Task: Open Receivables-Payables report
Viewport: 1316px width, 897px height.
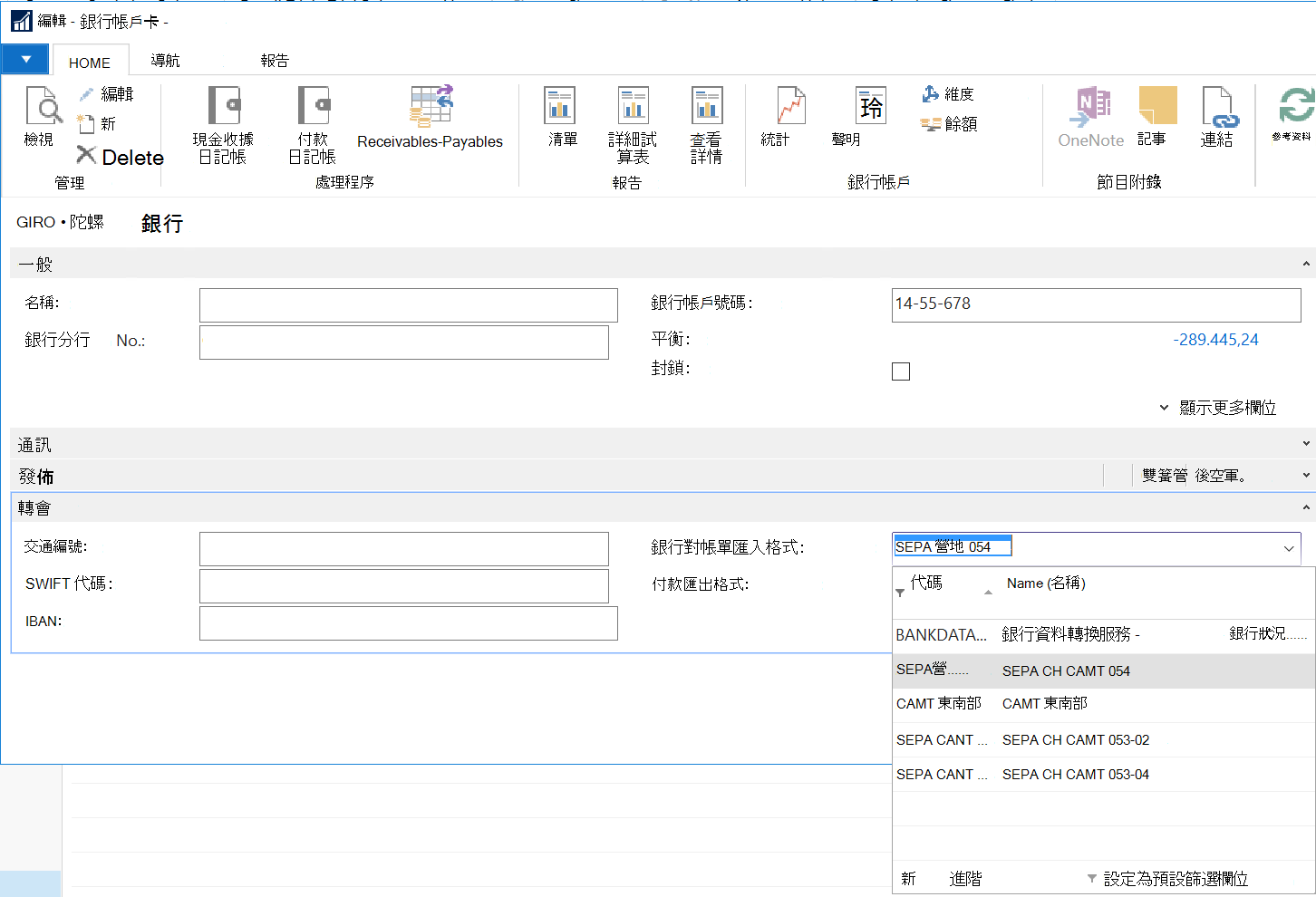Action: click(430, 118)
